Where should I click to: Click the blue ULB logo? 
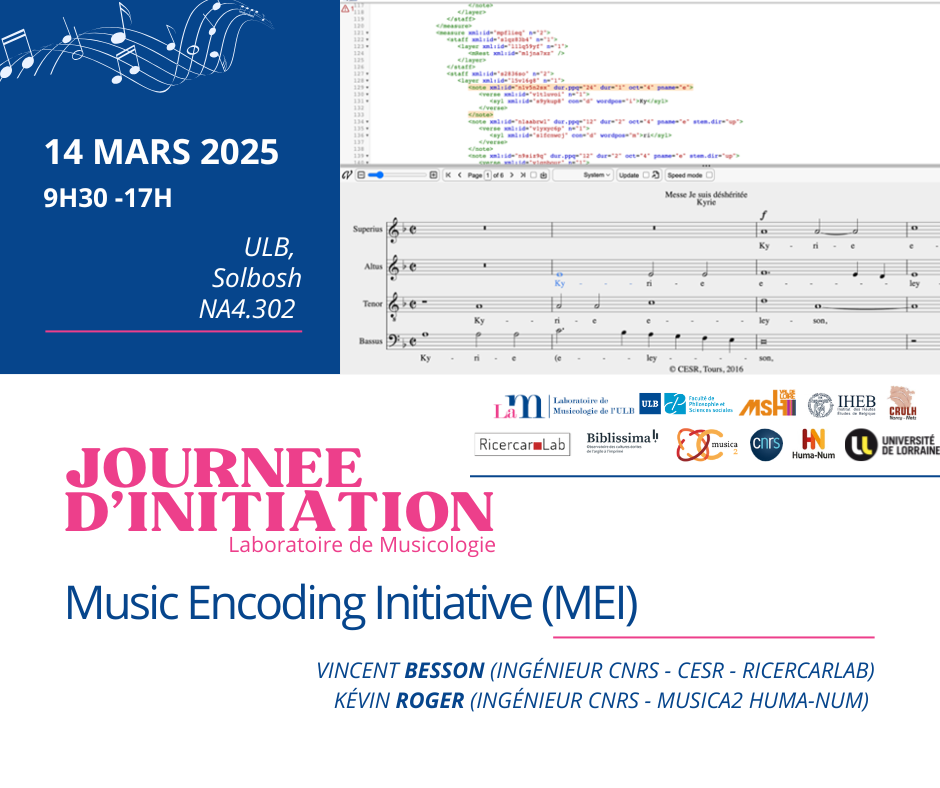coord(650,404)
